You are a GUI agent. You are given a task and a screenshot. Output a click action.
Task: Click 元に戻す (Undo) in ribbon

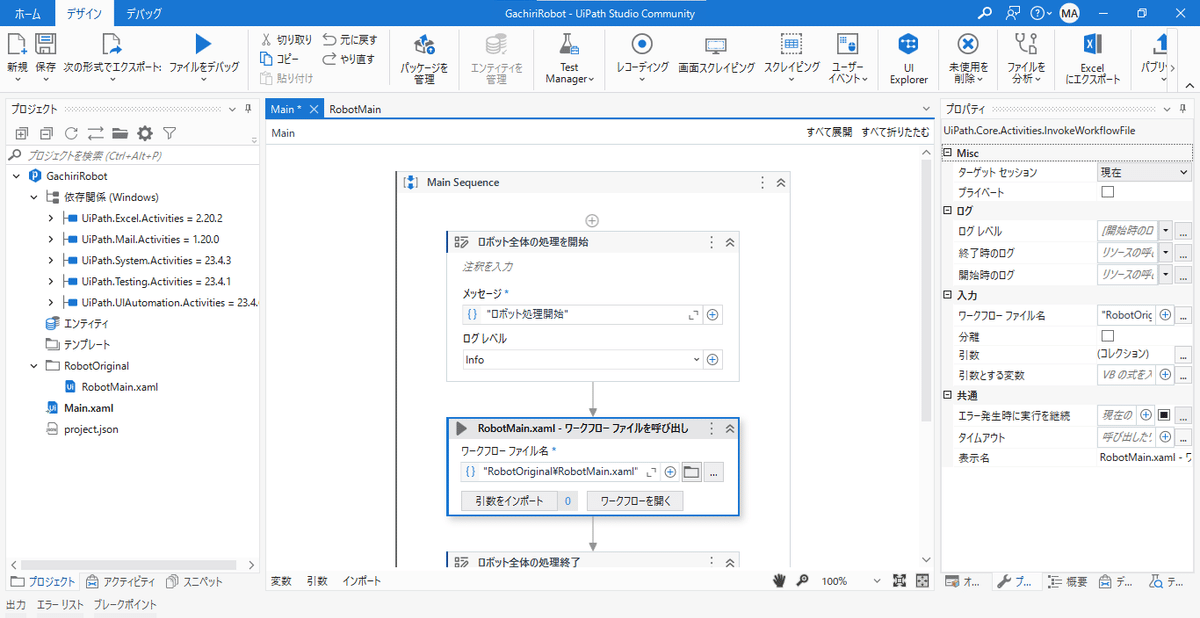point(350,40)
